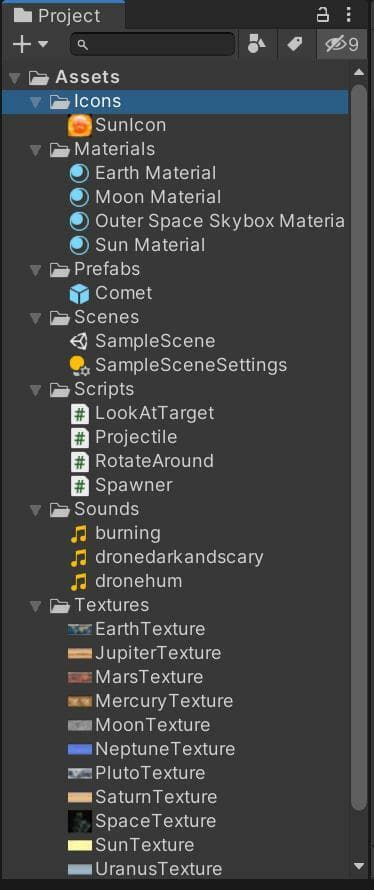Click the Comet prefab cube icon
374x890 pixels.
[x=79, y=293]
